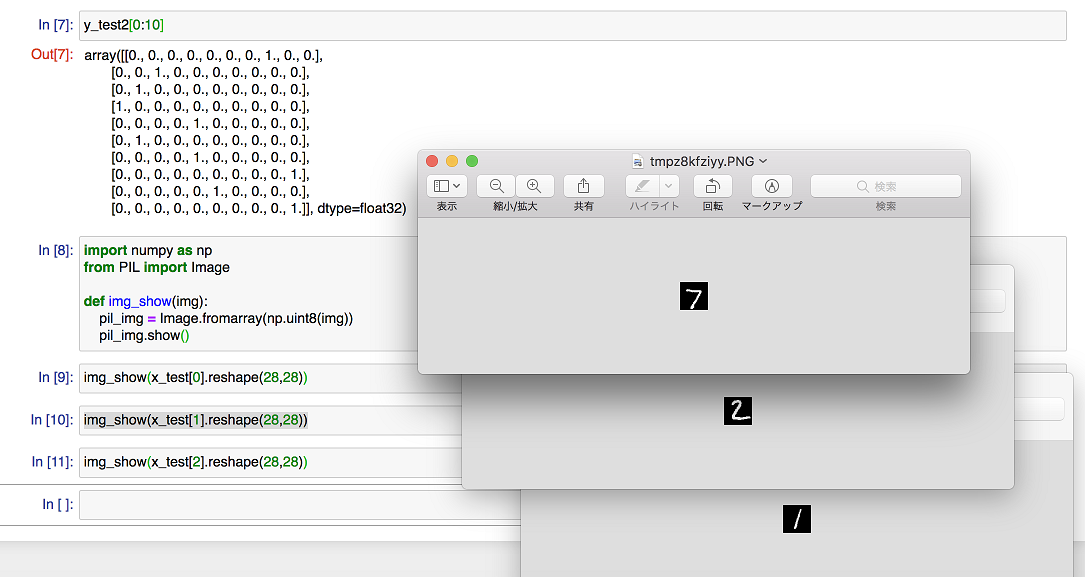Viewport: 1085px width, 577px height.
Task: Click the Preview search field
Action: coord(885,186)
